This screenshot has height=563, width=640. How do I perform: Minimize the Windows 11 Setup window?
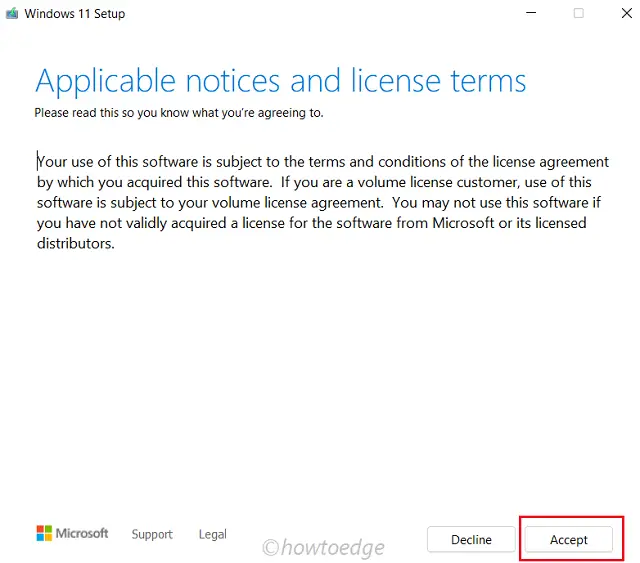coord(530,14)
